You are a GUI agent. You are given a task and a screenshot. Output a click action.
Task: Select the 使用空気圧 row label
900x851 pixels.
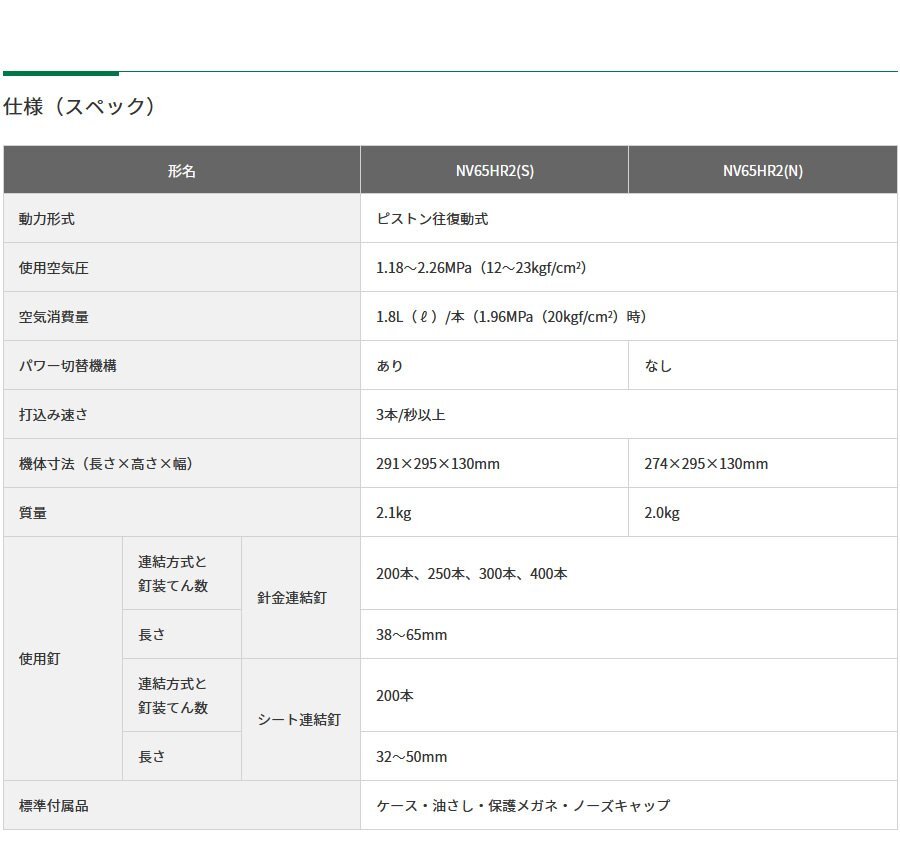point(47,268)
